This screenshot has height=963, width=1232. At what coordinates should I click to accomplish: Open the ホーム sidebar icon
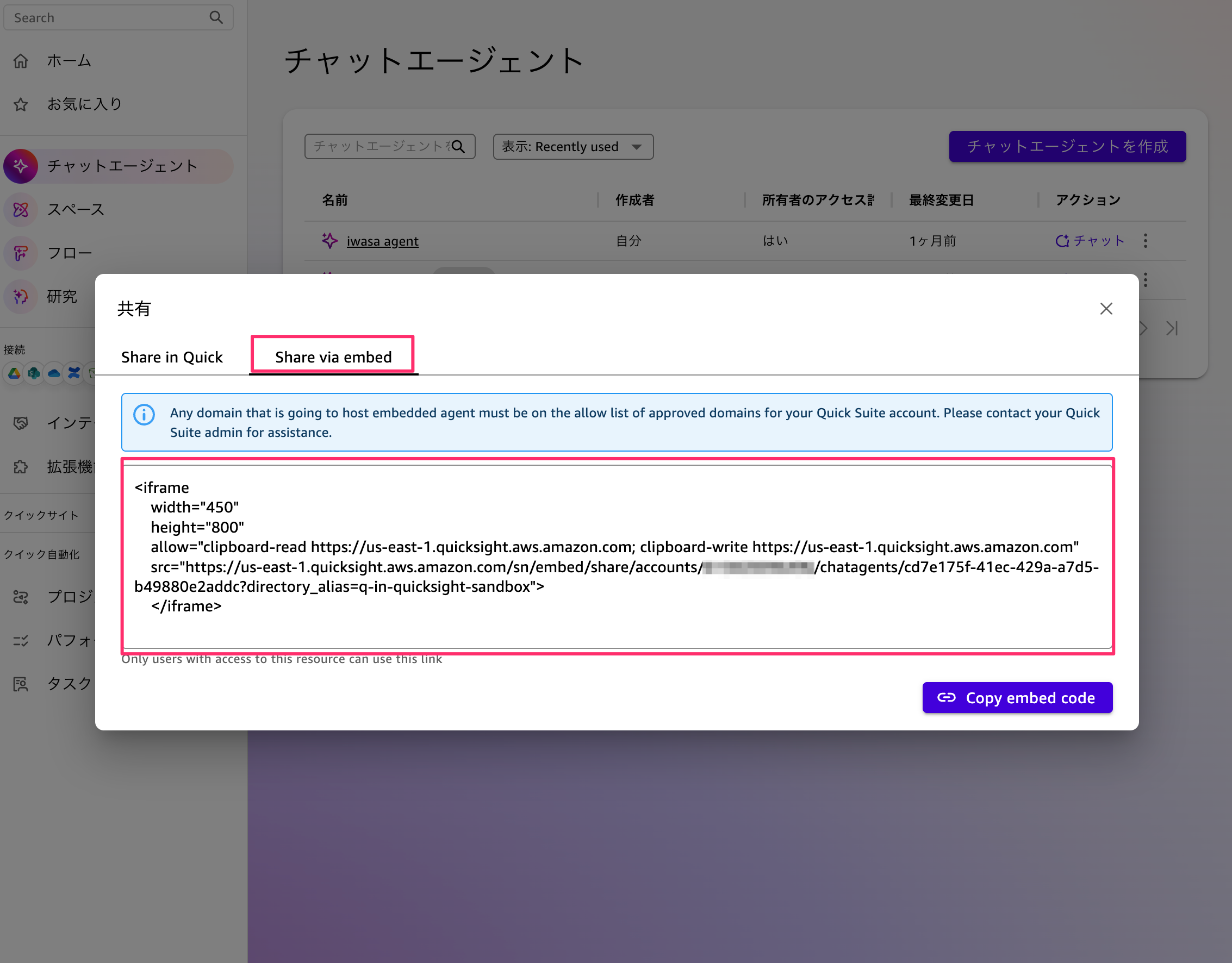click(20, 61)
